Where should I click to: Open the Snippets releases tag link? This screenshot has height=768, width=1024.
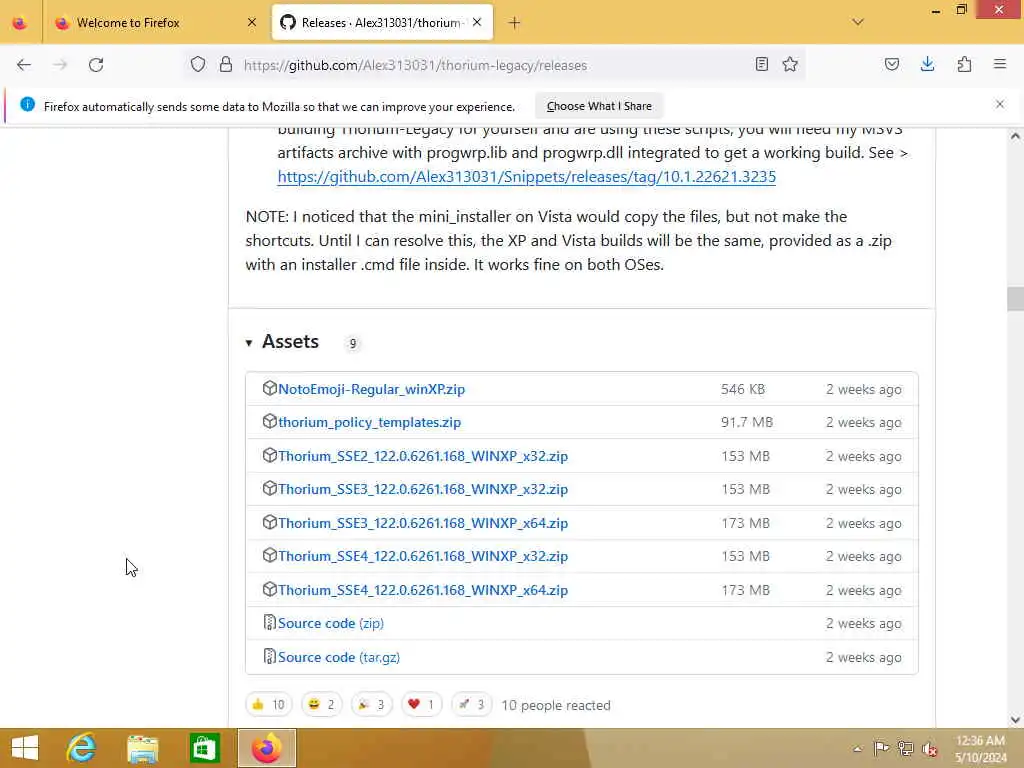526,177
